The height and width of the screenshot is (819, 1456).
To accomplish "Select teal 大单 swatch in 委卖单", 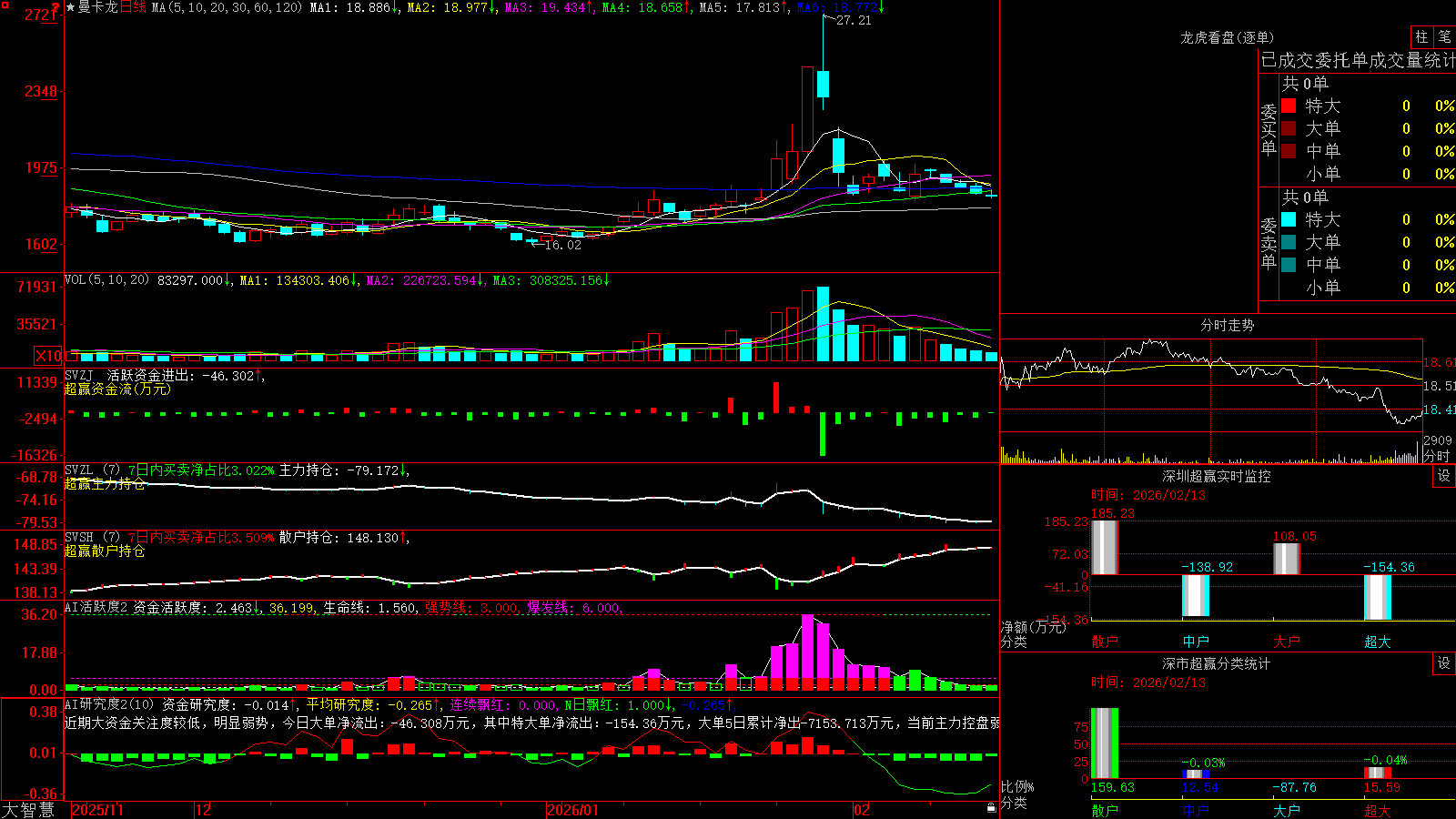I will (x=1289, y=242).
